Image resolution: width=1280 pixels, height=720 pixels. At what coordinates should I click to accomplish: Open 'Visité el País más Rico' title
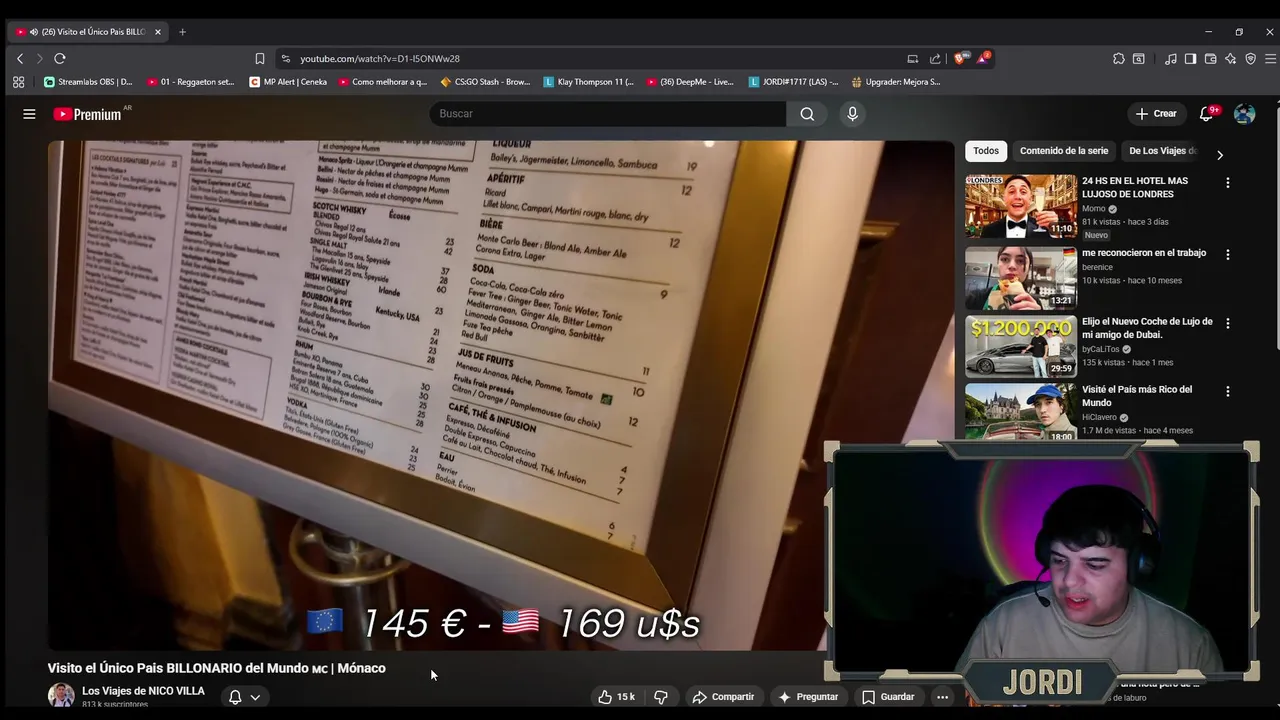1137,396
